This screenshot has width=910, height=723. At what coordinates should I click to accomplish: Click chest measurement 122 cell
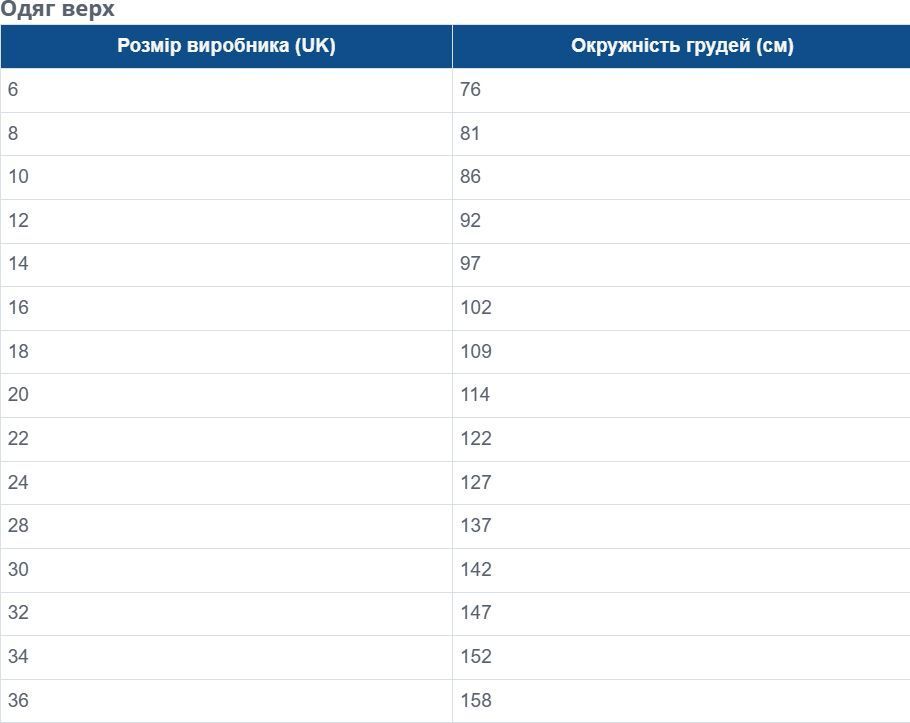[x=476, y=438]
